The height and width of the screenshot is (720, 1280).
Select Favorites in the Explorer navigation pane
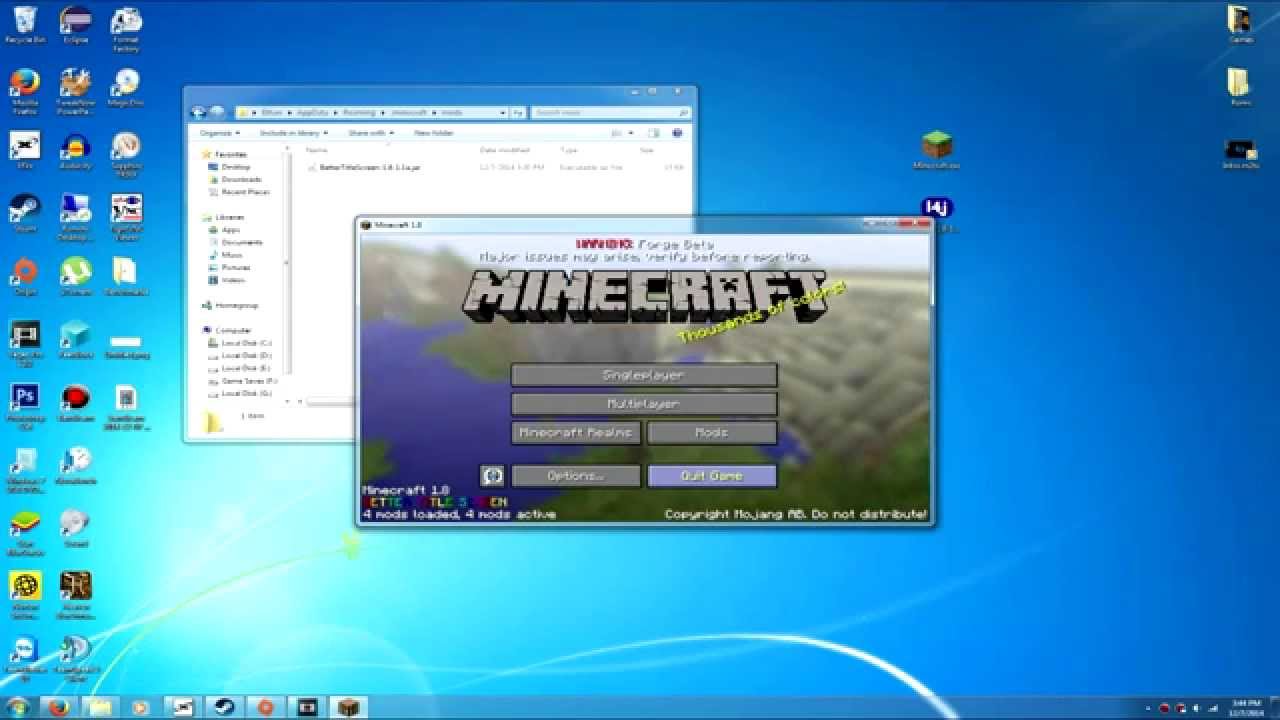point(231,155)
